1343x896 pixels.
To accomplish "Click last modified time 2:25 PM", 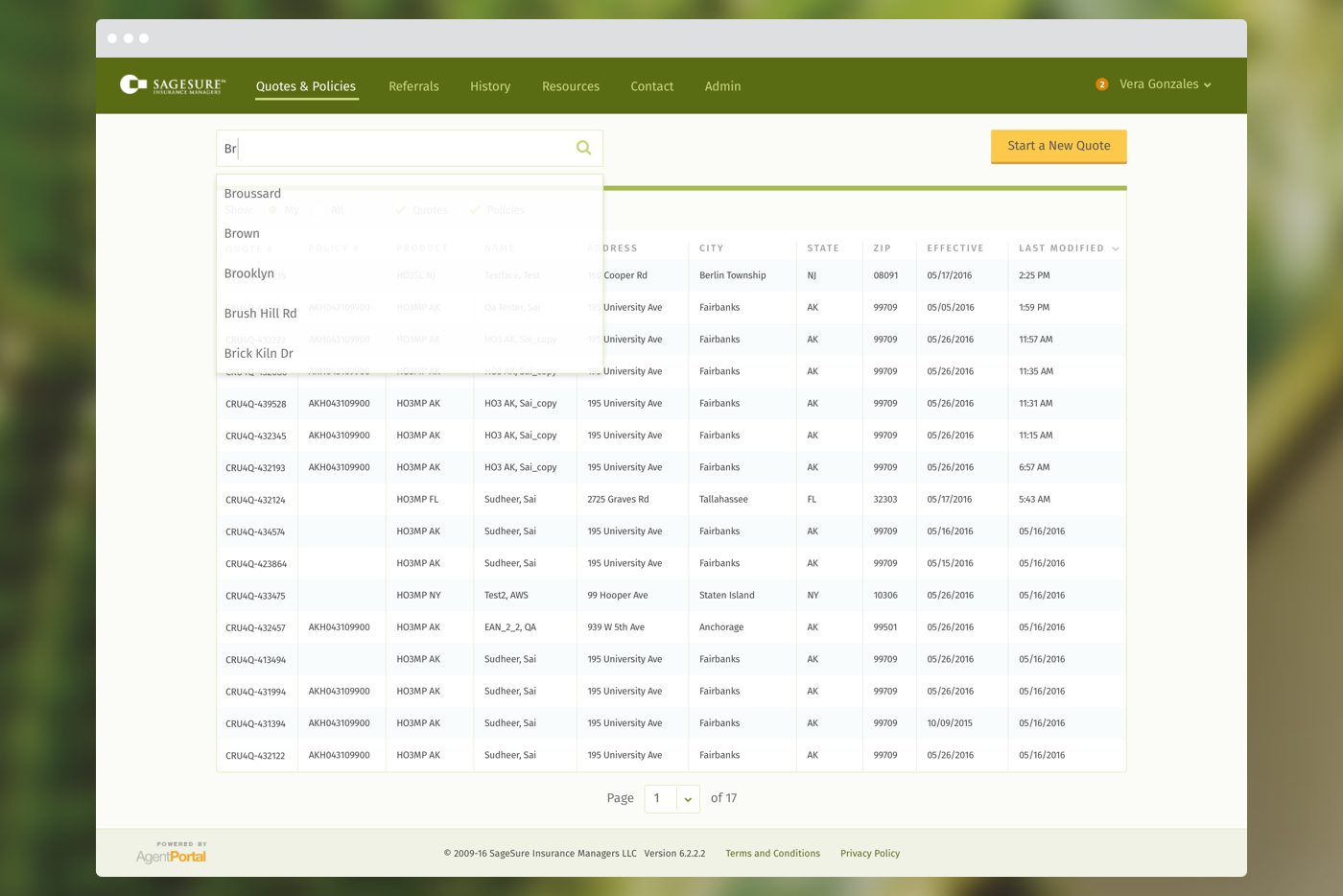I will click(x=1034, y=275).
